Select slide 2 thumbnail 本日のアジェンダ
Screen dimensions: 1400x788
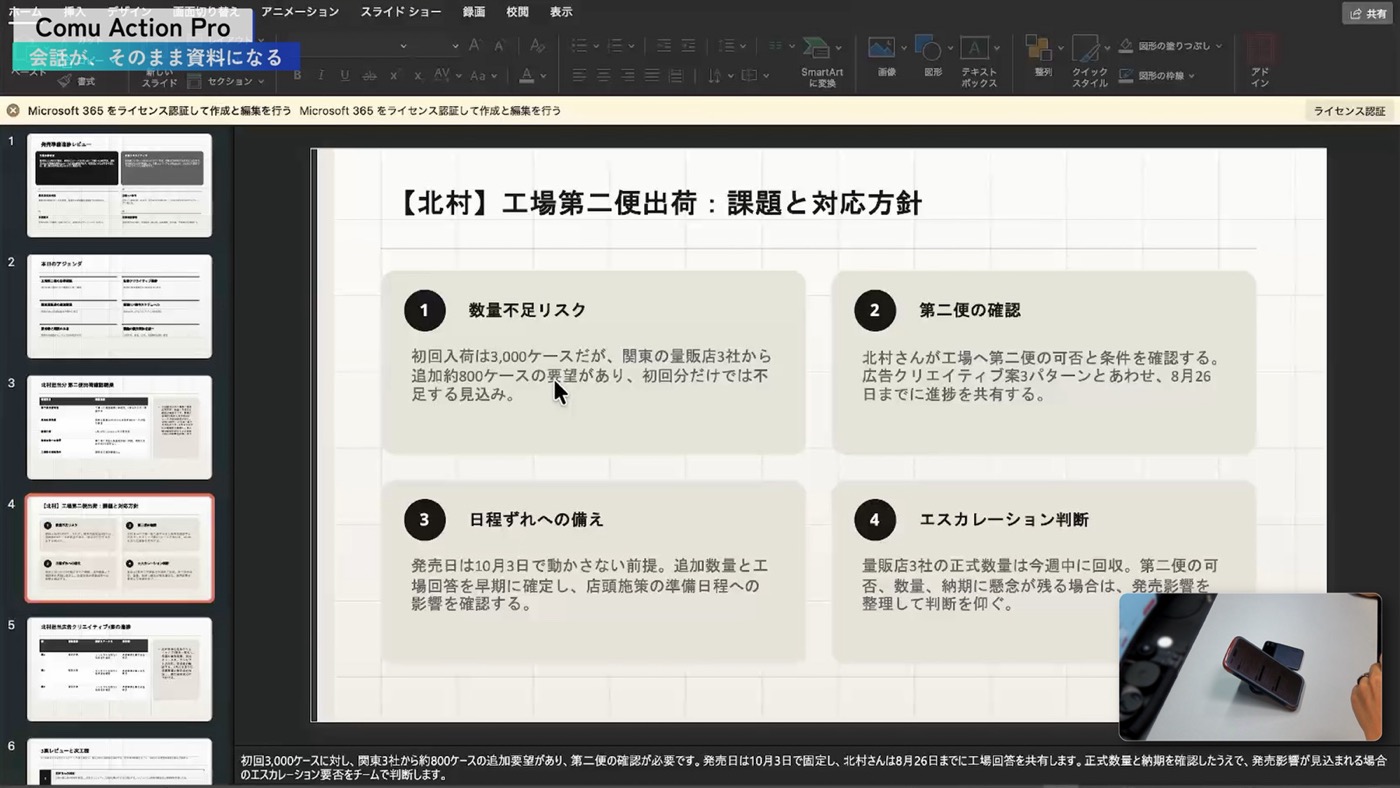coord(119,306)
